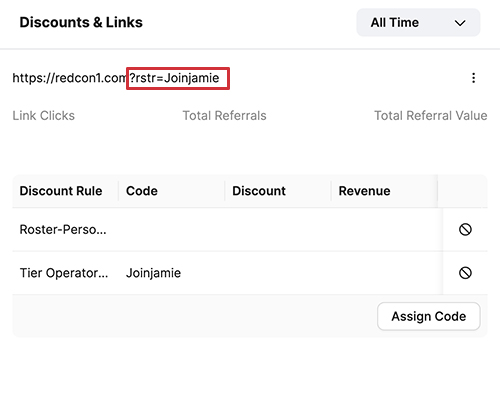The width and height of the screenshot is (500, 400).
Task: Open the All Time period dropdown
Action: [x=418, y=23]
